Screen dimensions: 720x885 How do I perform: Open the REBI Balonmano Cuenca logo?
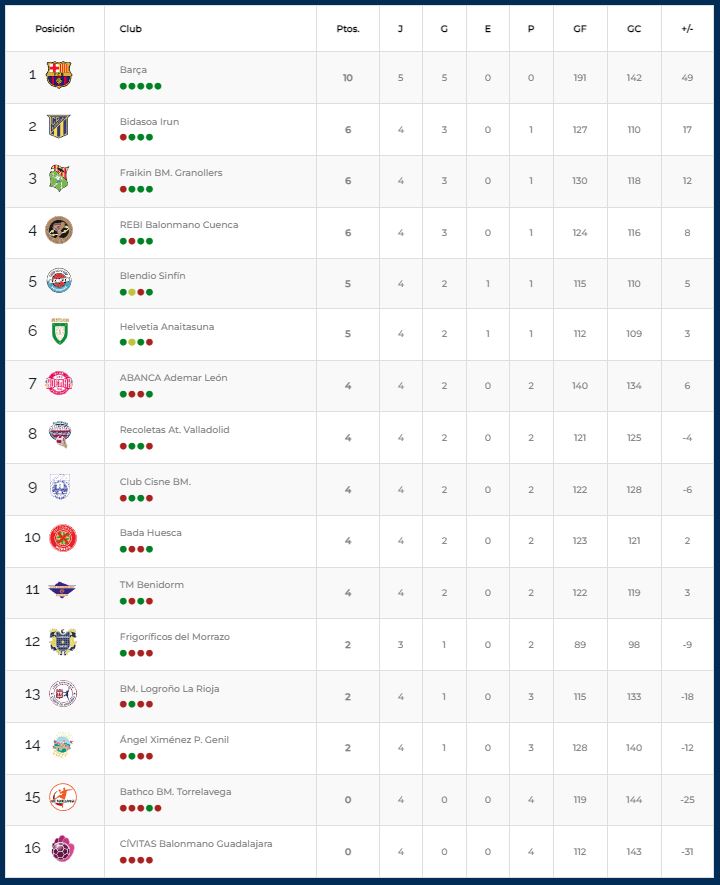[60, 230]
